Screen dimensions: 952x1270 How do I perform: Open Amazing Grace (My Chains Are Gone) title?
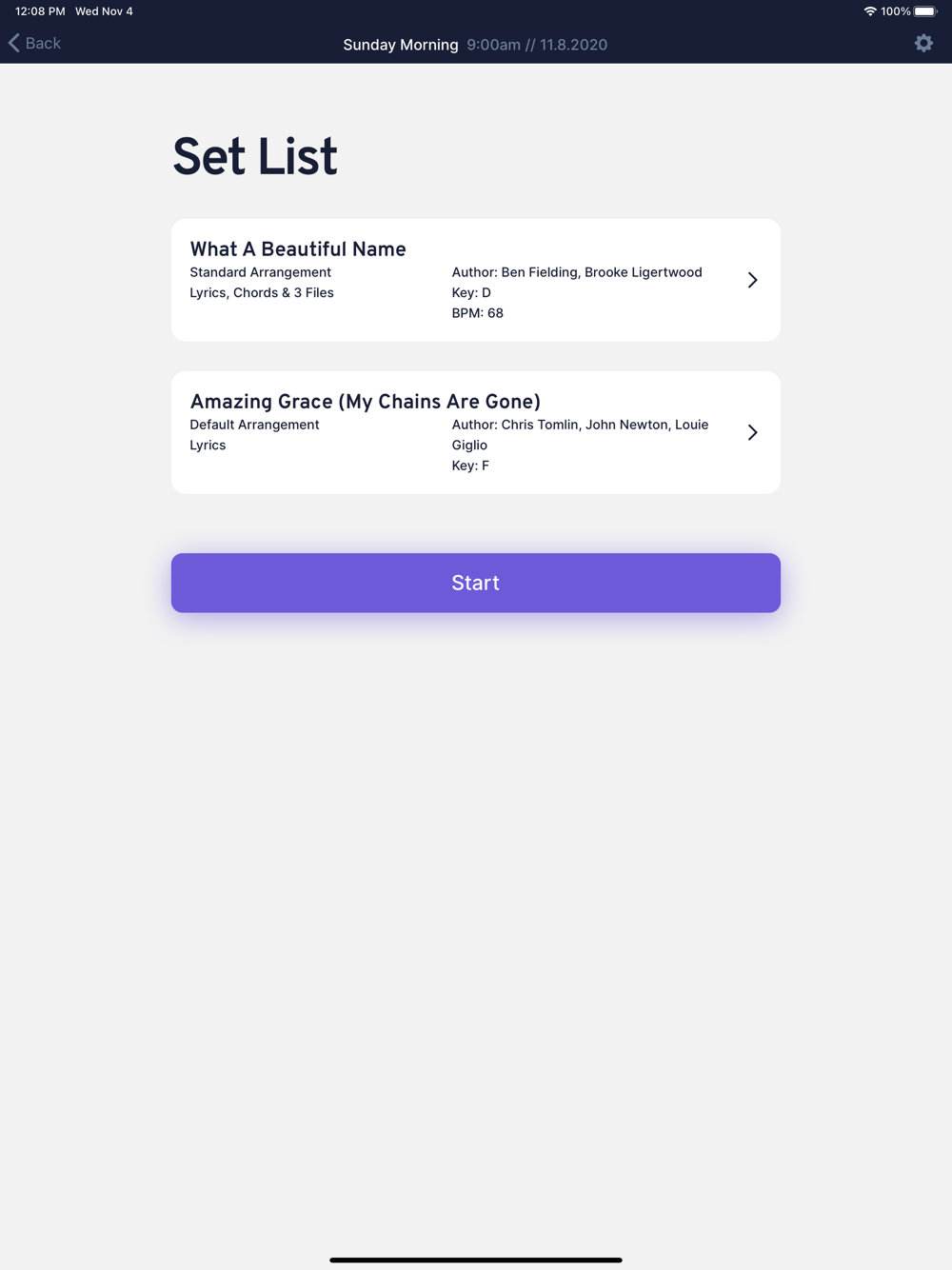(366, 402)
